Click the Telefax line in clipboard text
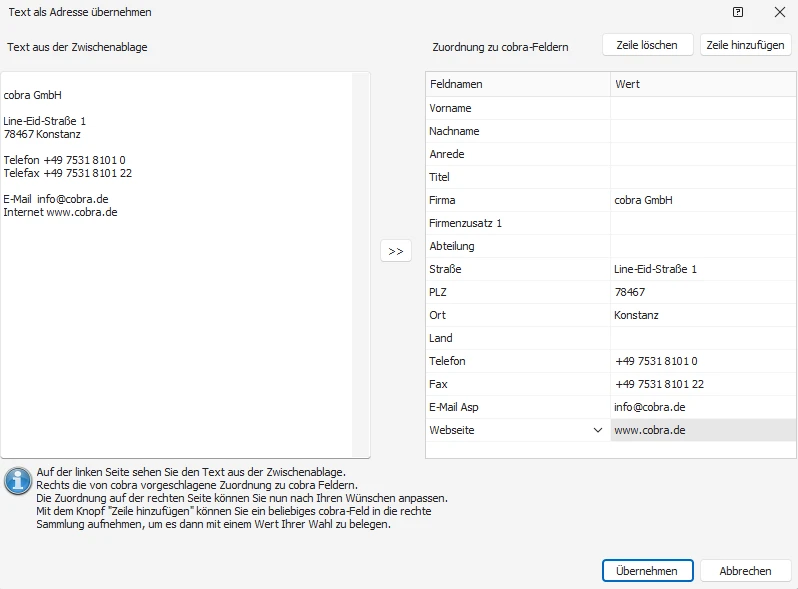This screenshot has width=798, height=589. coord(68,173)
